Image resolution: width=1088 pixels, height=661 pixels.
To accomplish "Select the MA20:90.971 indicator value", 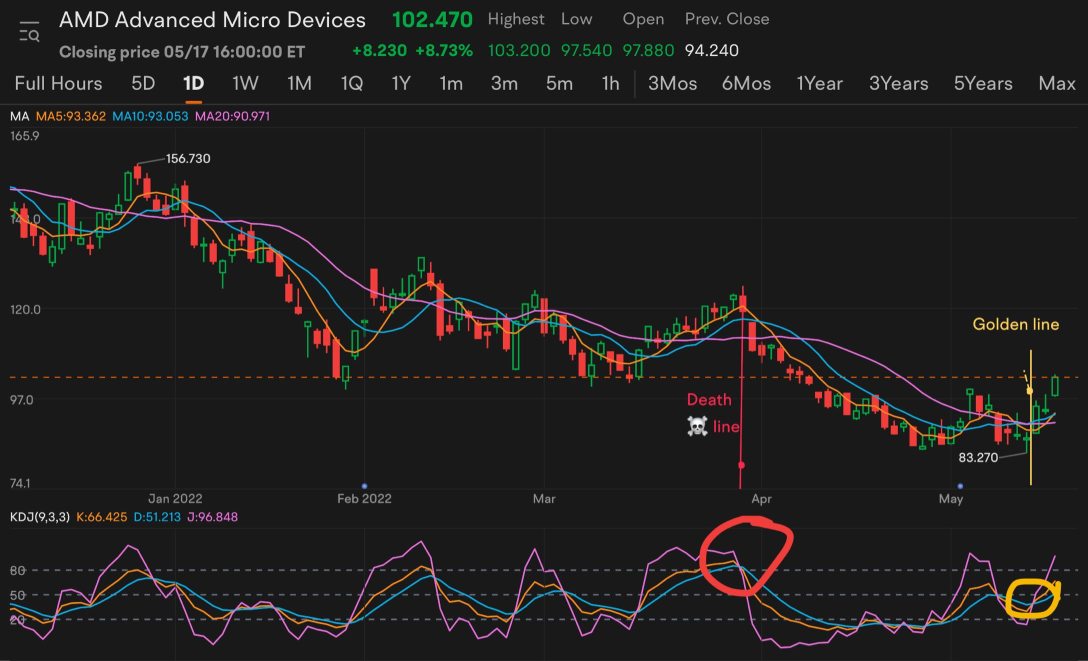I will click(232, 117).
